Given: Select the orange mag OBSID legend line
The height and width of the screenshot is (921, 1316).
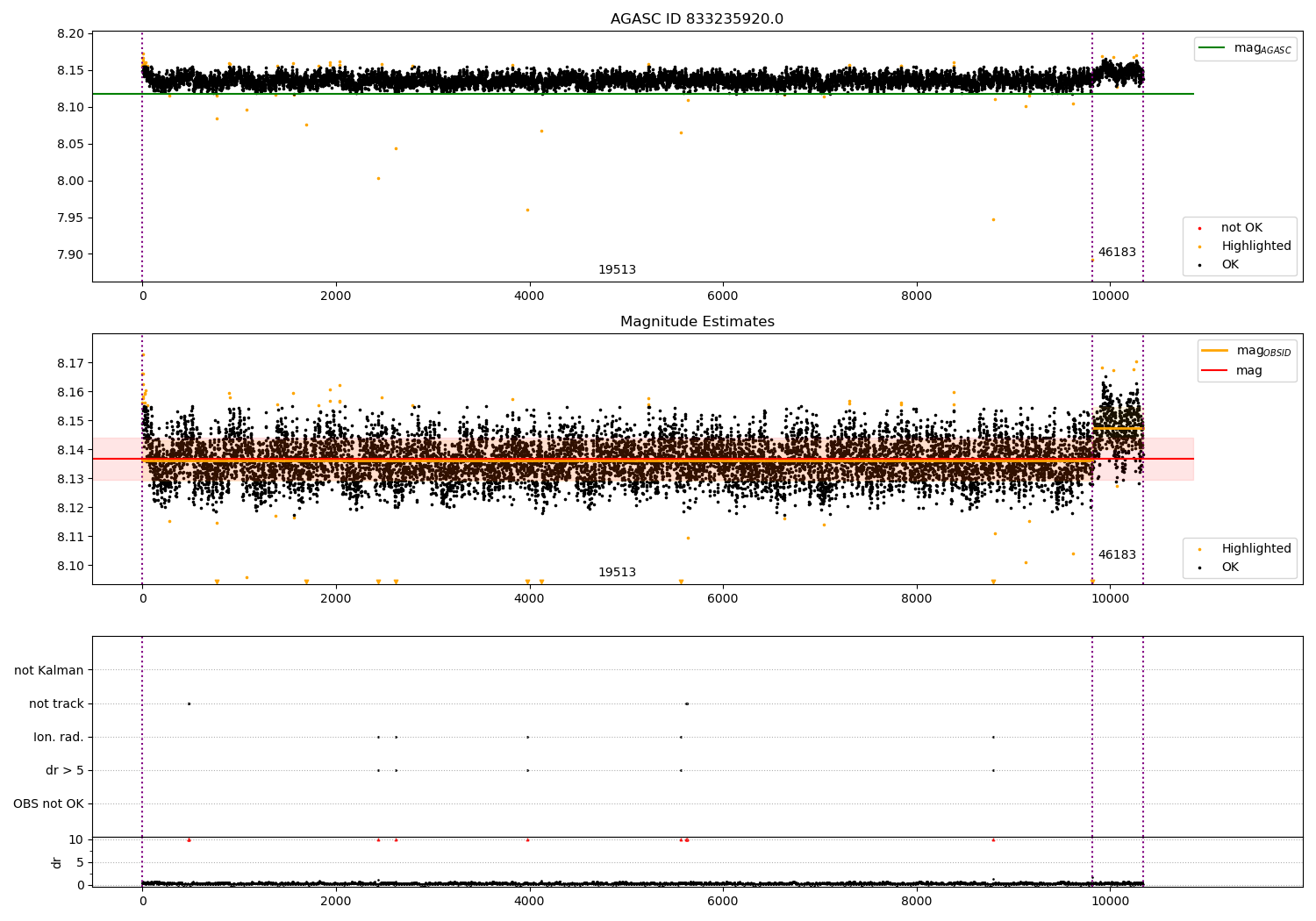Looking at the screenshot, I should coord(1215,351).
